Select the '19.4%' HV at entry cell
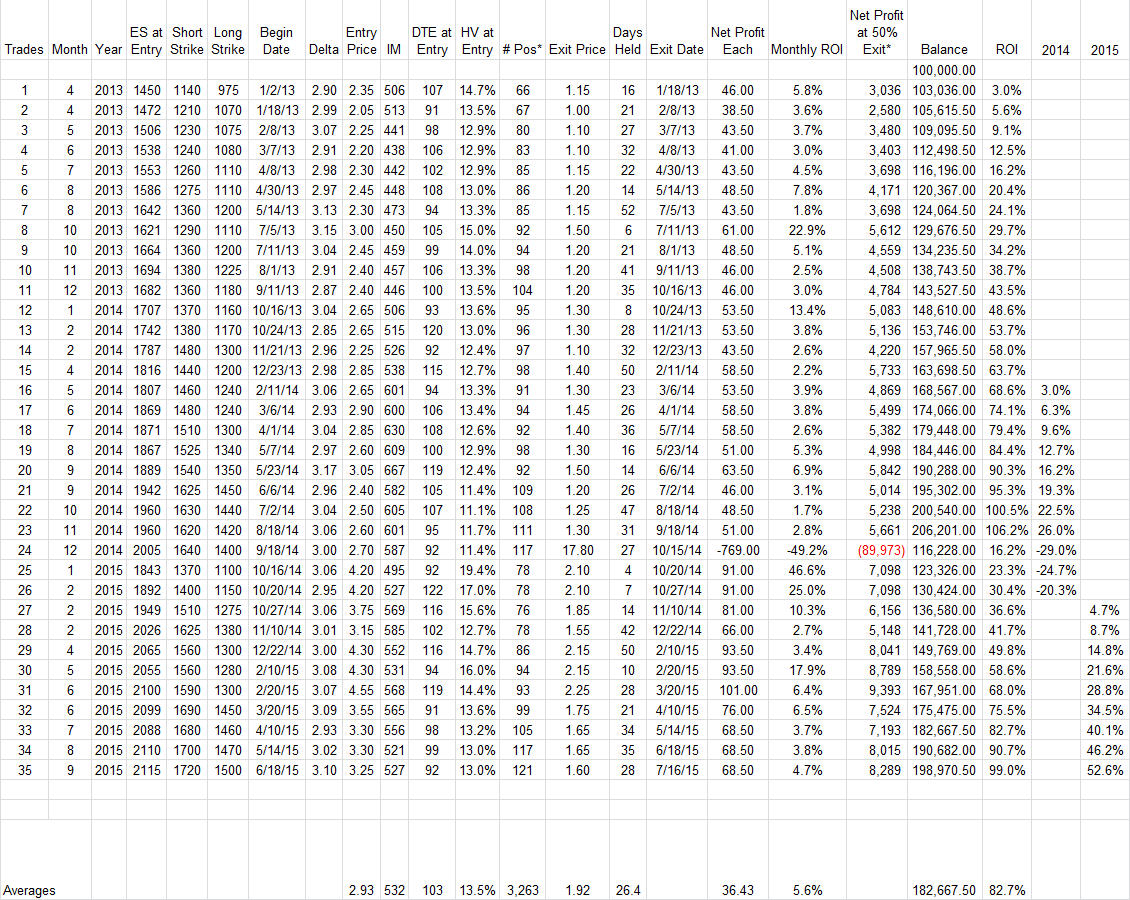Image resolution: width=1130 pixels, height=900 pixels. click(x=477, y=570)
